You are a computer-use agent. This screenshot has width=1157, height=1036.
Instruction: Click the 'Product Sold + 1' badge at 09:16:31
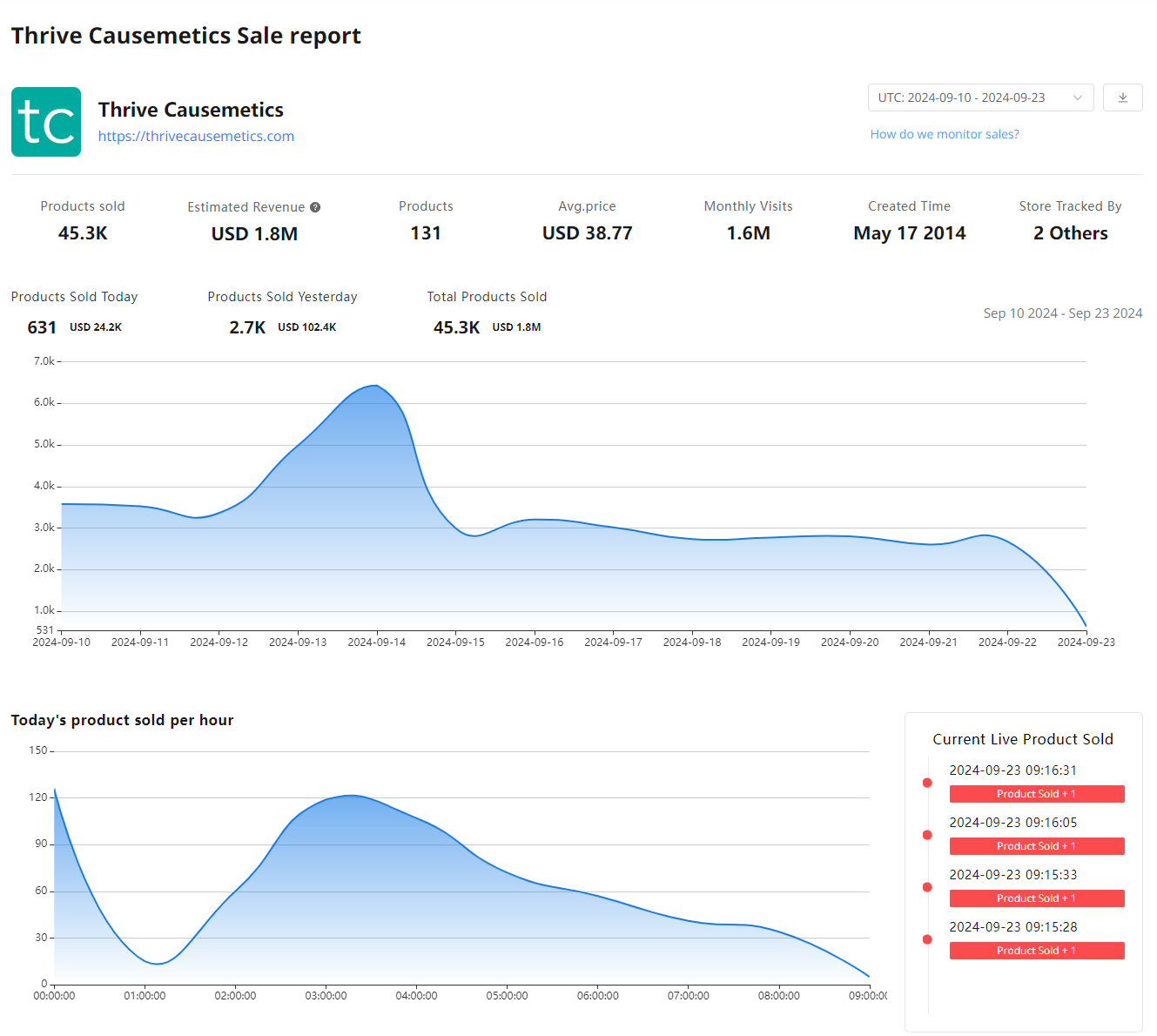coord(1037,794)
